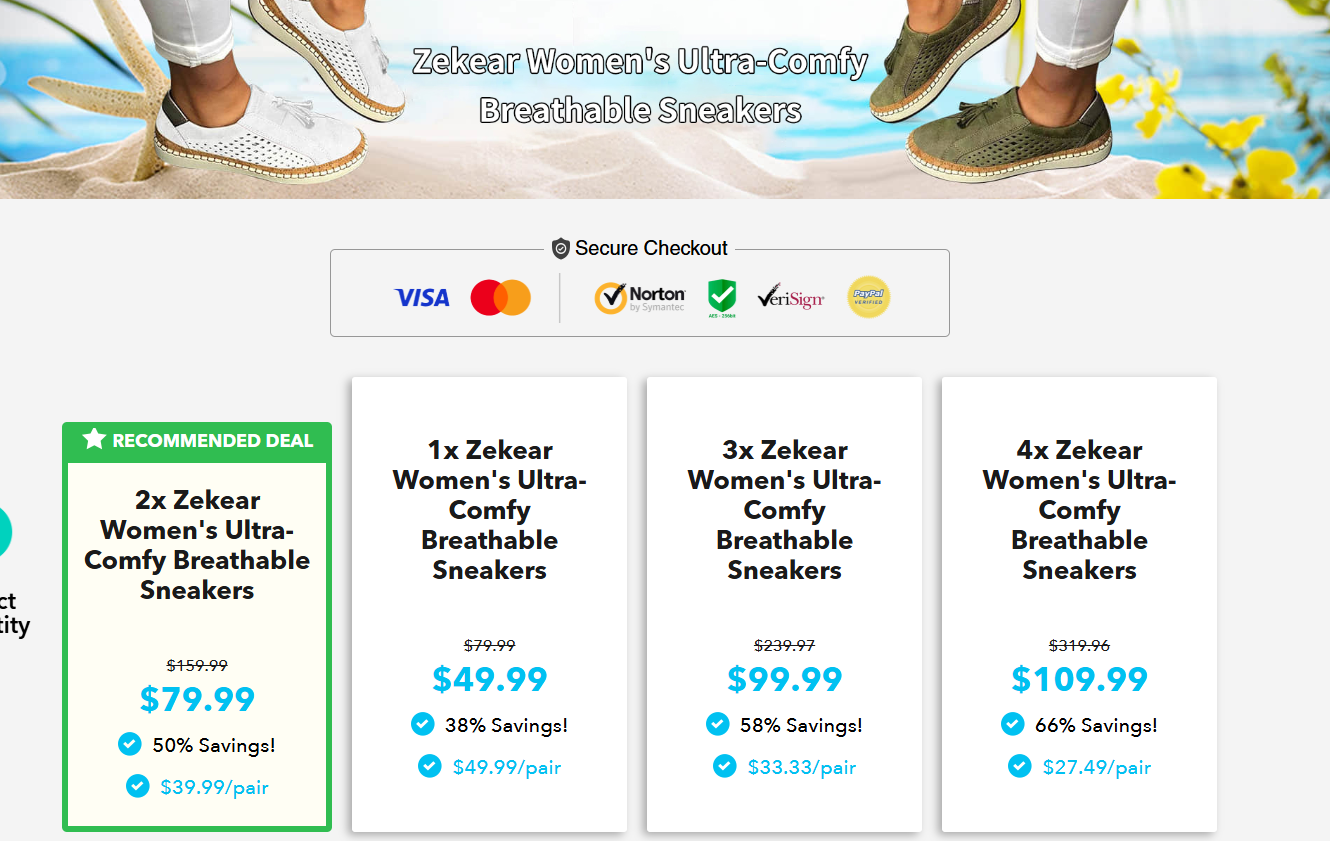Select the 4x Zekear sneakers bundle
The width and height of the screenshot is (1330, 841).
coord(1079,510)
